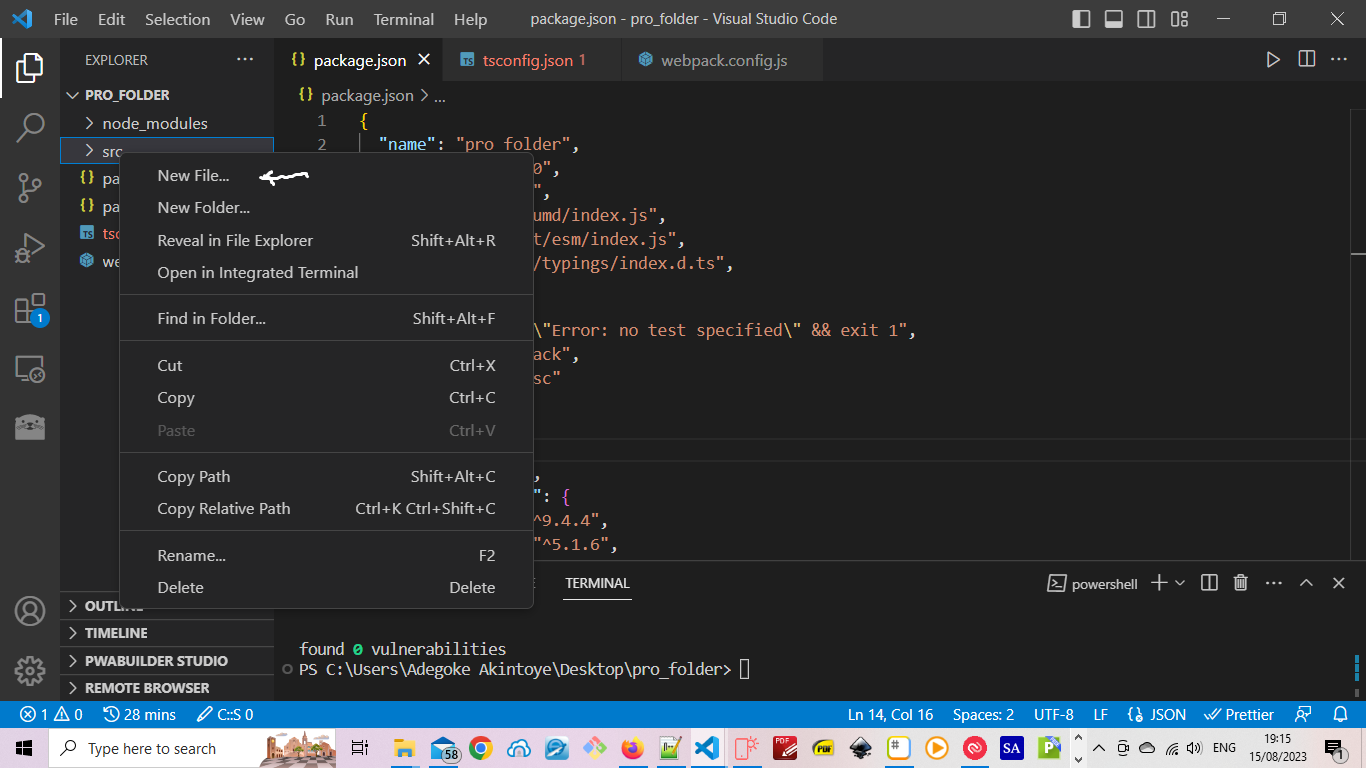Click the Accounts icon
The height and width of the screenshot is (768, 1366).
tap(30, 611)
